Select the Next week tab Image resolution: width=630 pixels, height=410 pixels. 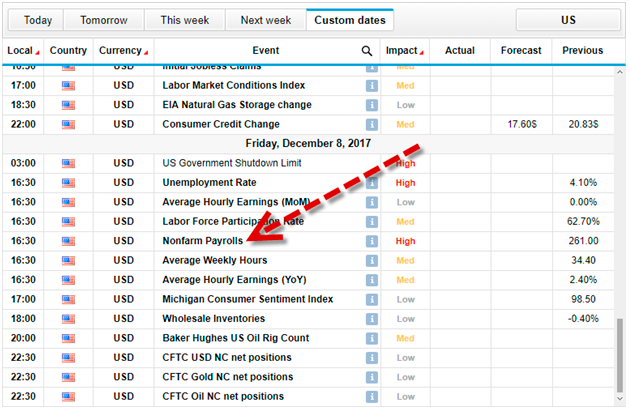point(266,20)
